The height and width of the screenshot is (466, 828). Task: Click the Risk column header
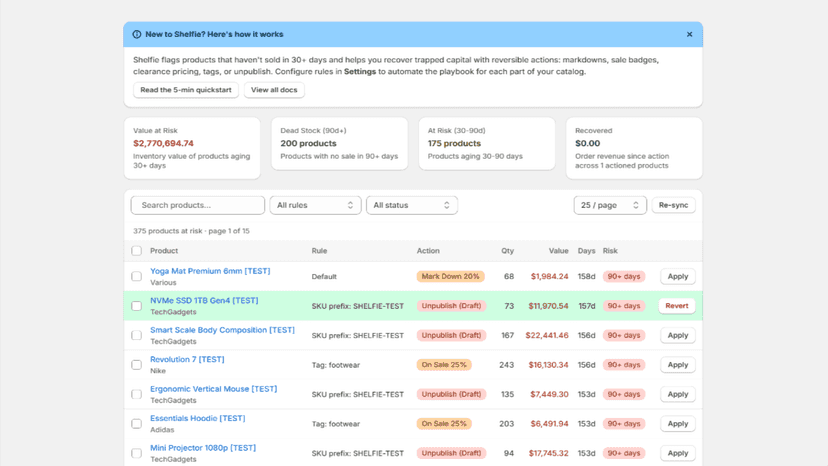point(610,251)
